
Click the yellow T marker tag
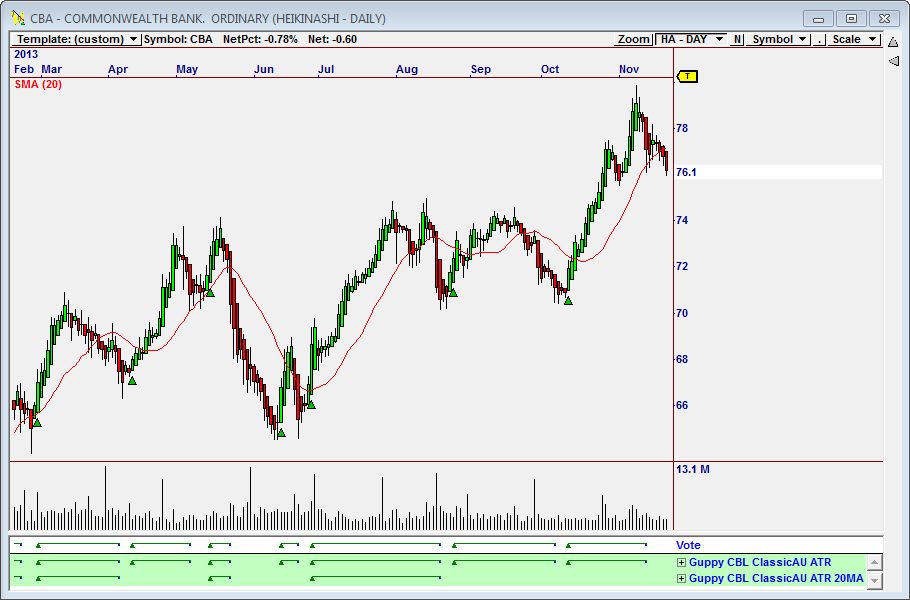(687, 77)
